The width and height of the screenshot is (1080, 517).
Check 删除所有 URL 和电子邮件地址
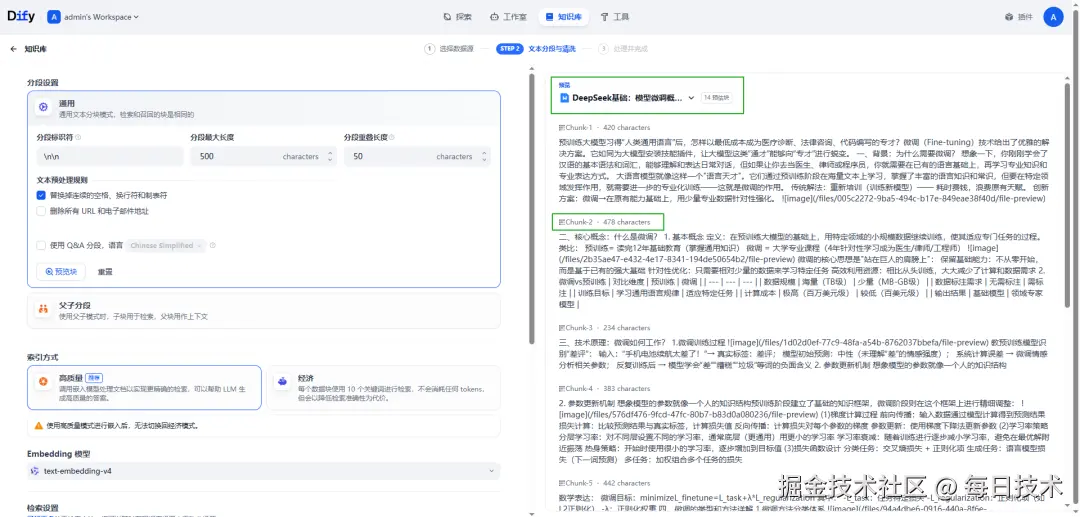pos(41,211)
